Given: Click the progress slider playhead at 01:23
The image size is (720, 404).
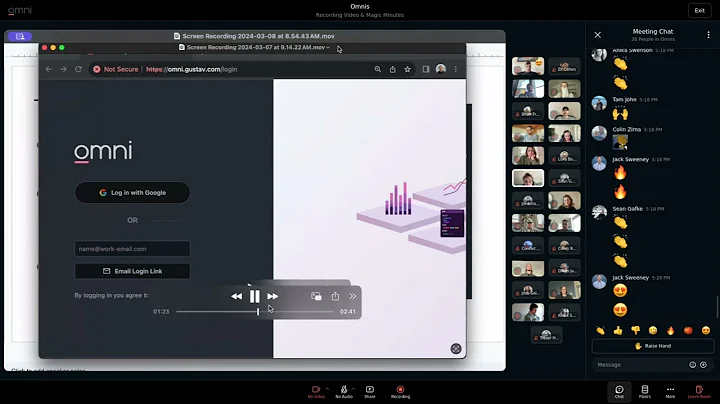Looking at the screenshot, I should point(258,312).
